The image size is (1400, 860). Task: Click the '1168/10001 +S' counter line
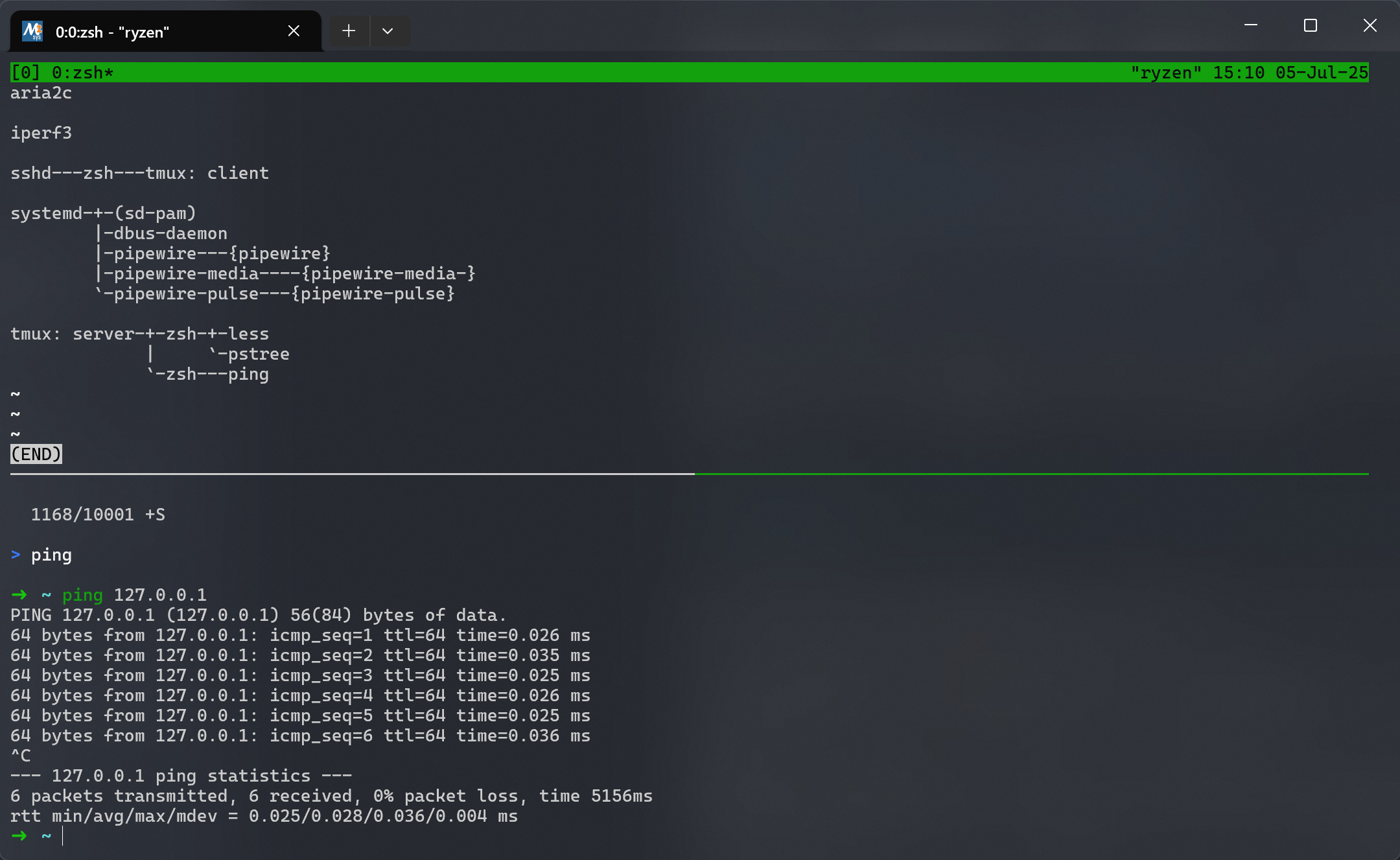[98, 515]
